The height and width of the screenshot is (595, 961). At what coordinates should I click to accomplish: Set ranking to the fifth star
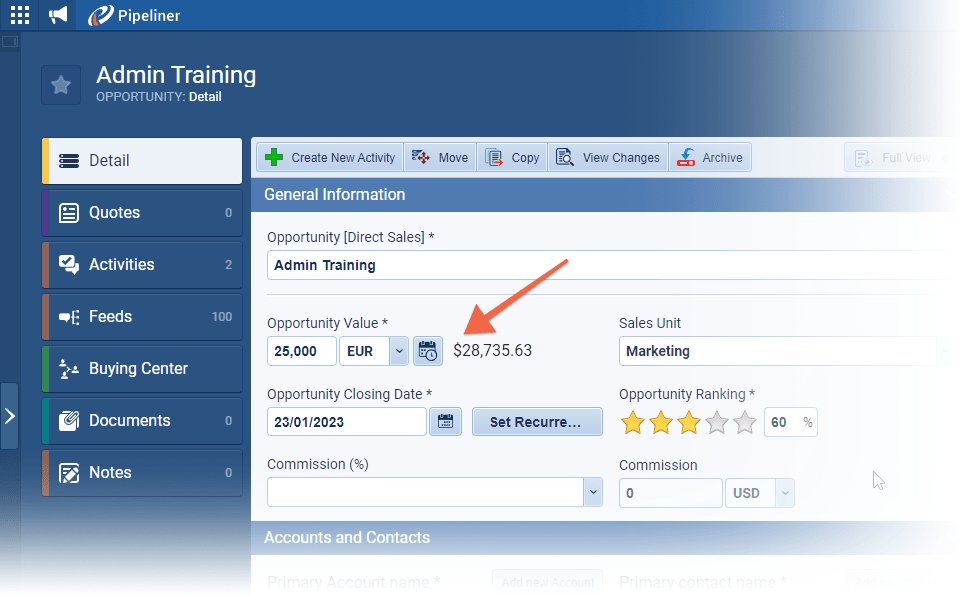click(x=745, y=423)
